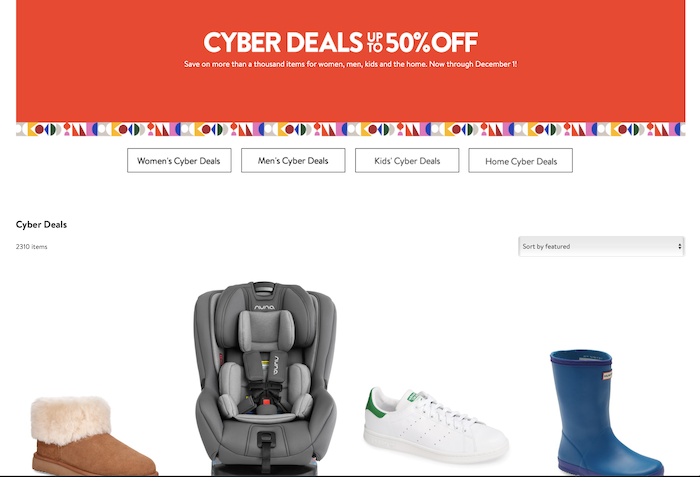View the white Stan Smith sneaker
The width and height of the screenshot is (700, 477).
[436, 425]
